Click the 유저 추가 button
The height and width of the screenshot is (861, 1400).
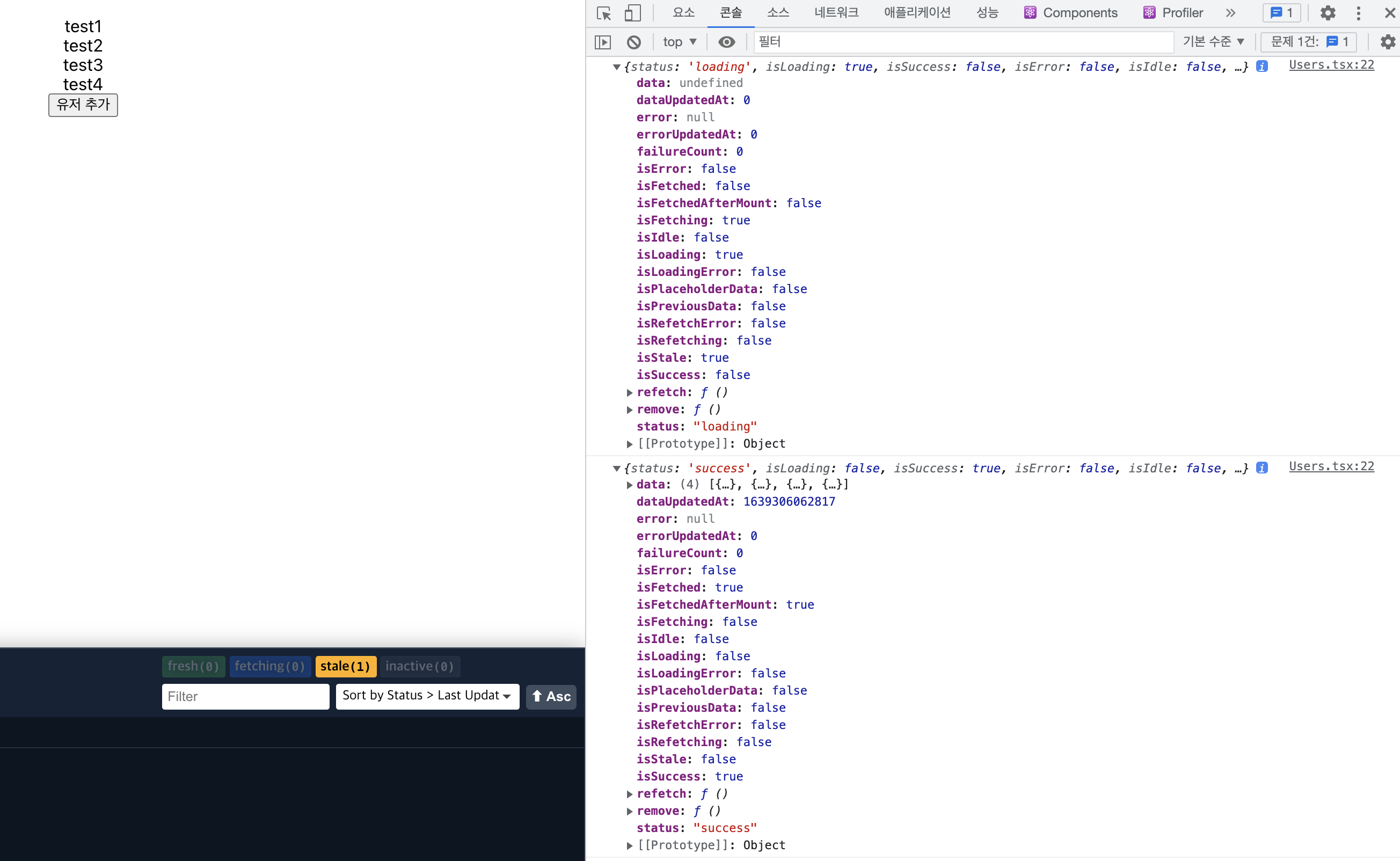point(83,105)
